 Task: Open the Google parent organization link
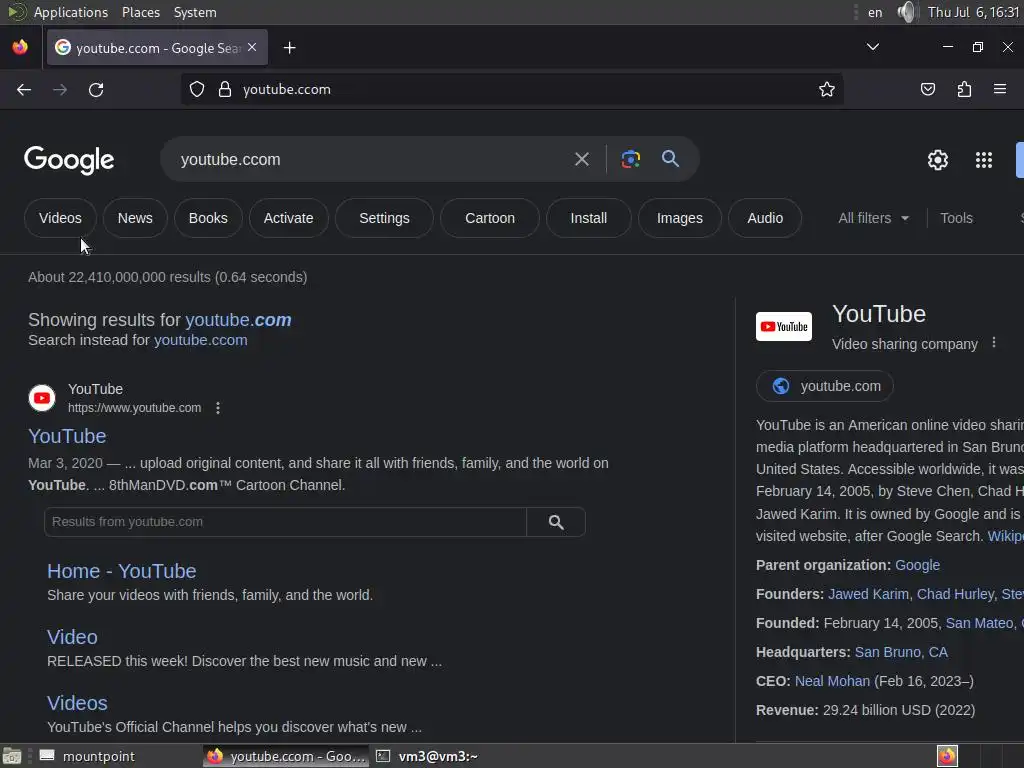coord(918,565)
